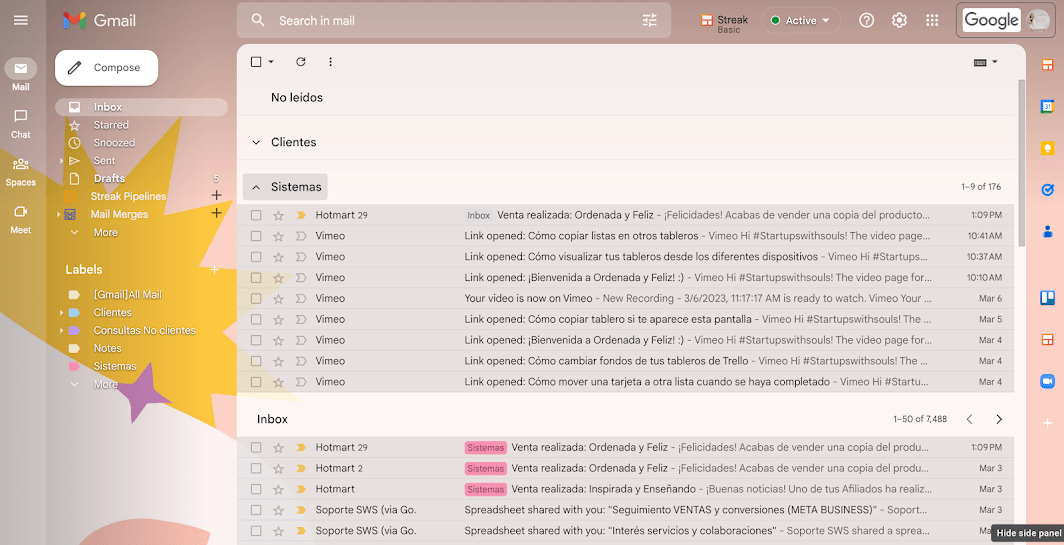Screen dimensions: 1064x545
Task: Open Google Calendar in side panel
Action: point(1047,107)
